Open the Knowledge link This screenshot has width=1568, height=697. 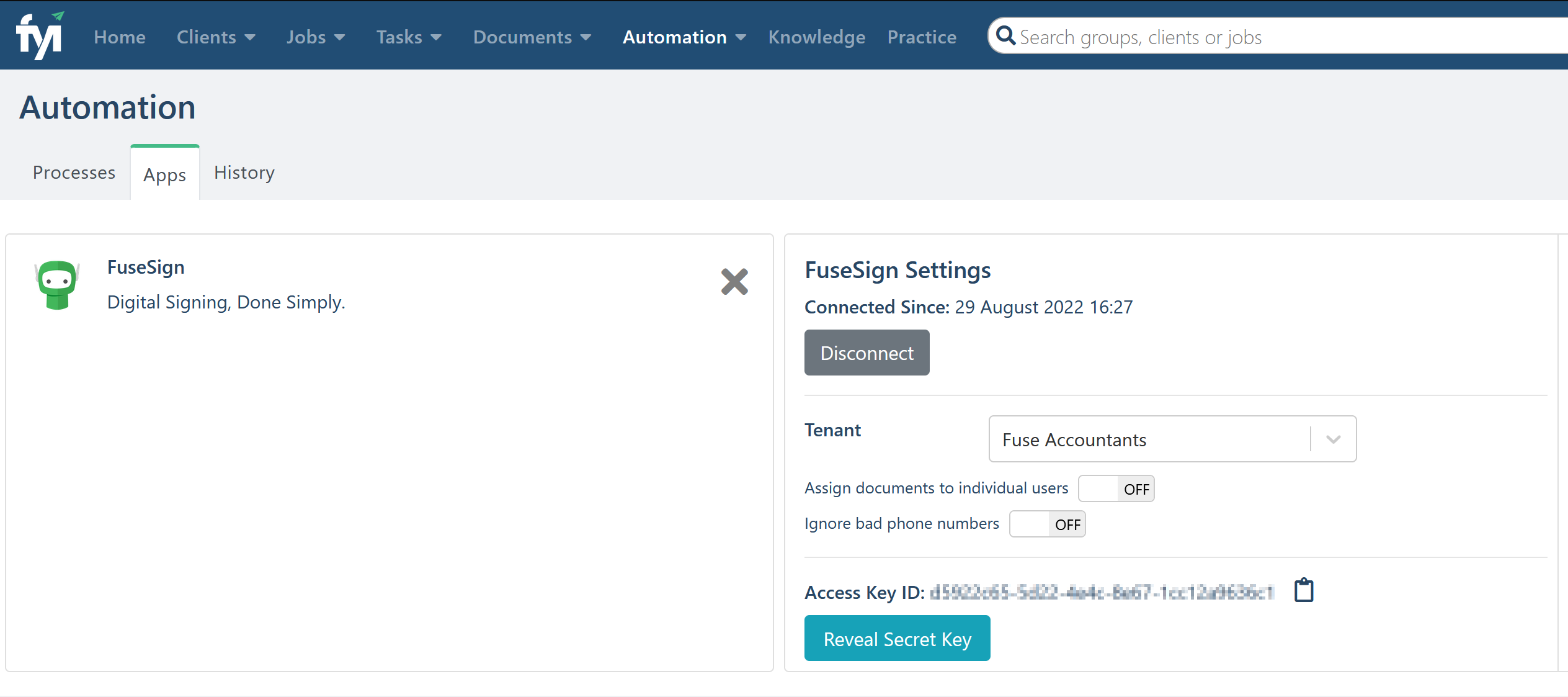click(816, 37)
